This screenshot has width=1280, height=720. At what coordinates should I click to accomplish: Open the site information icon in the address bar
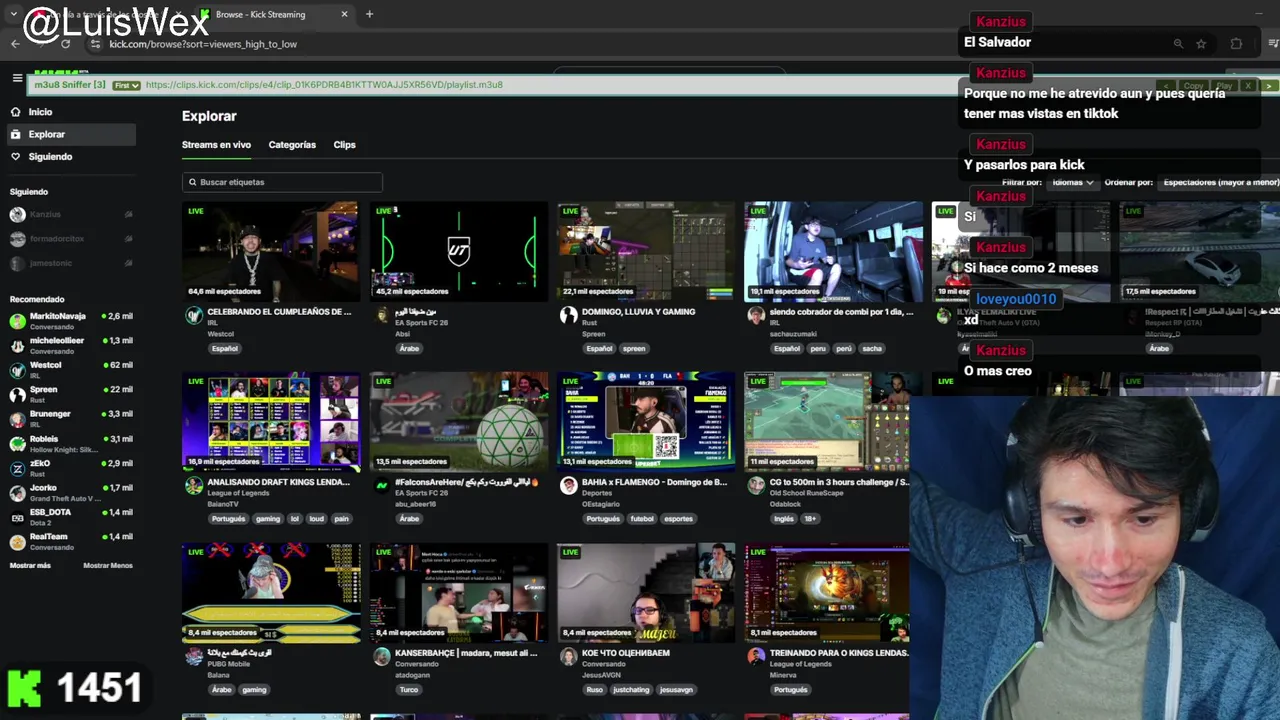tap(95, 44)
